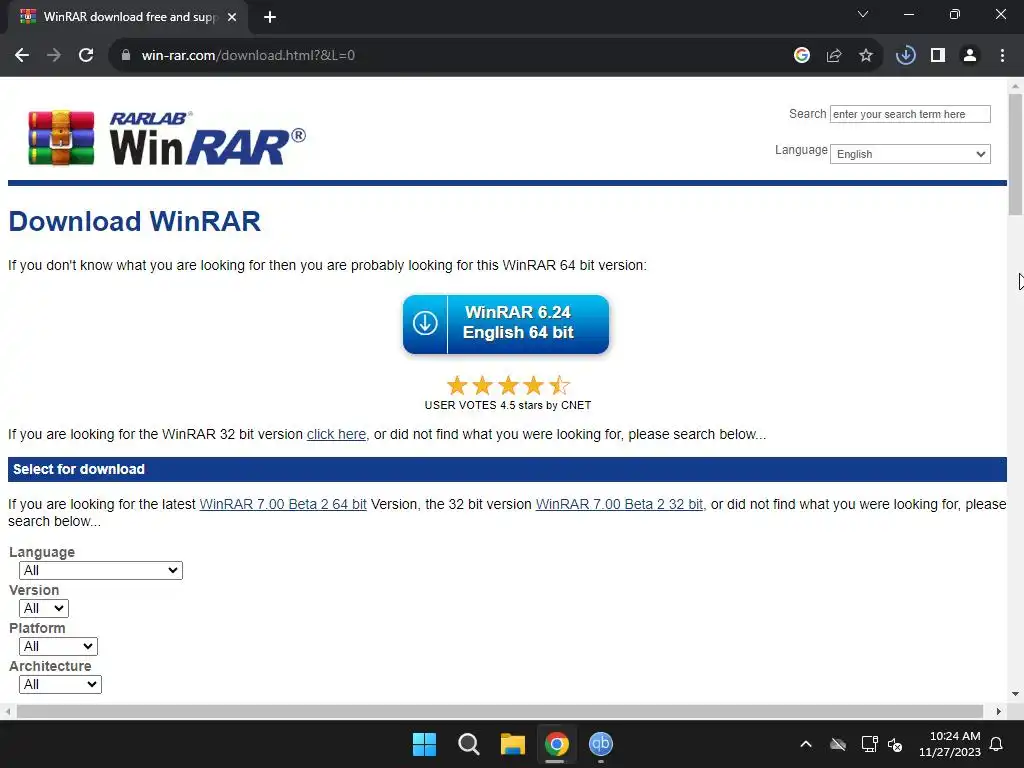Open taskbar Search icon
The width and height of the screenshot is (1024, 768).
pos(469,744)
